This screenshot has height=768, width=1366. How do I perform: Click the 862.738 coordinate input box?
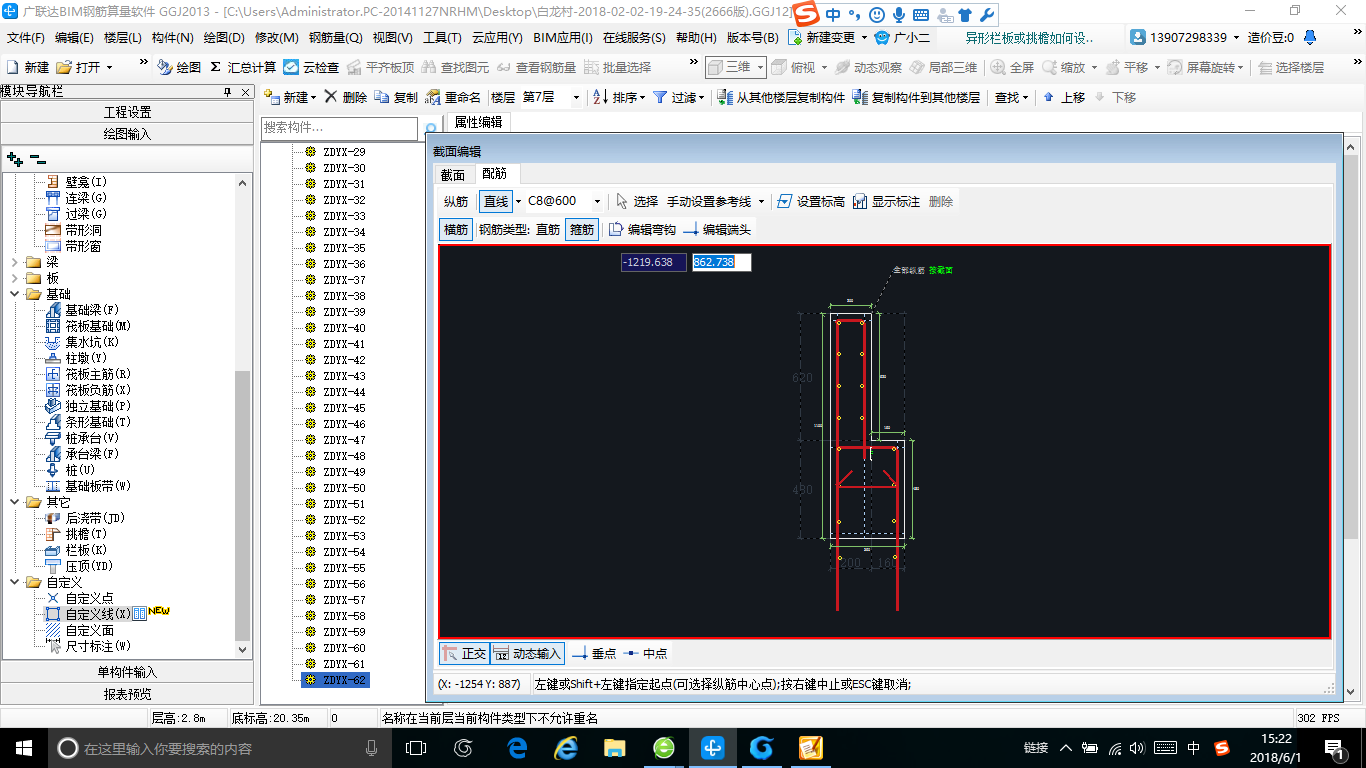721,262
